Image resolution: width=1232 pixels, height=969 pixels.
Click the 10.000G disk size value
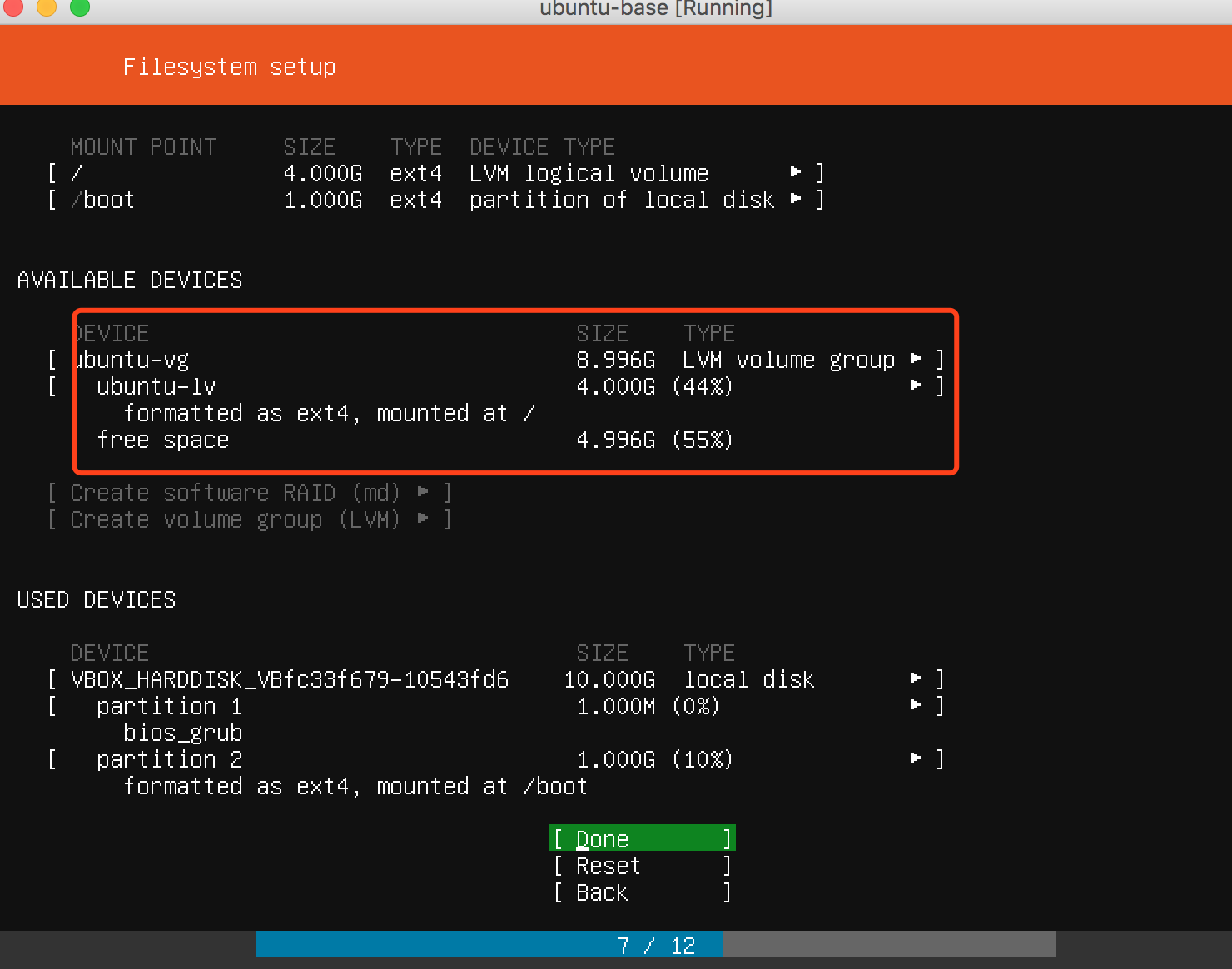[x=609, y=679]
